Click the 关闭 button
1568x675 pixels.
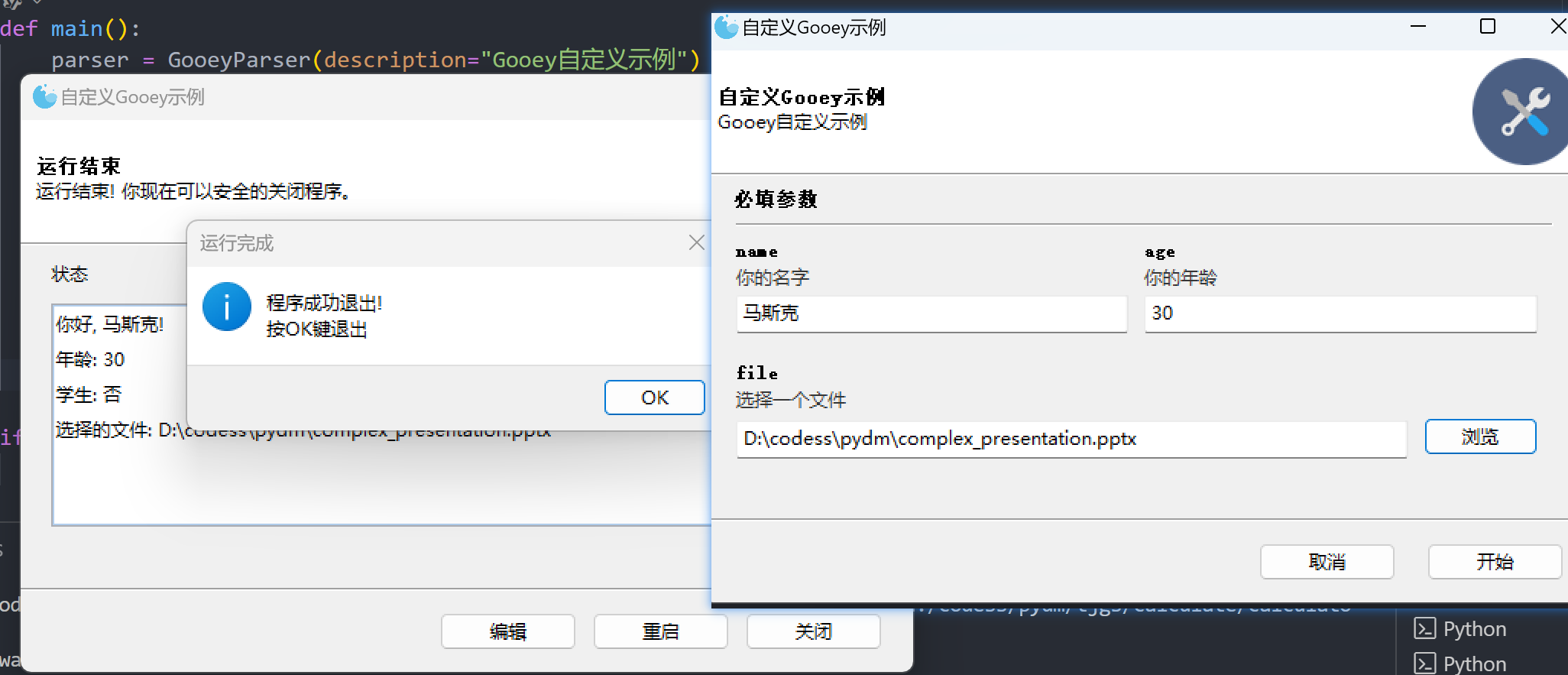click(x=814, y=631)
